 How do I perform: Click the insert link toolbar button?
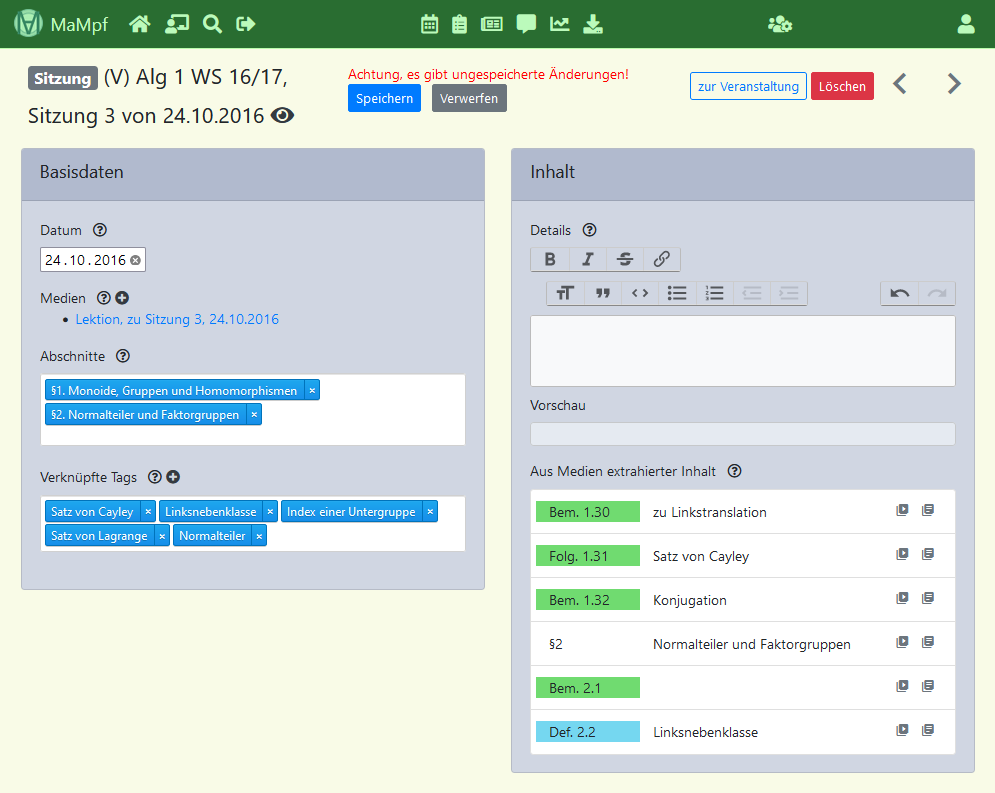(x=662, y=260)
